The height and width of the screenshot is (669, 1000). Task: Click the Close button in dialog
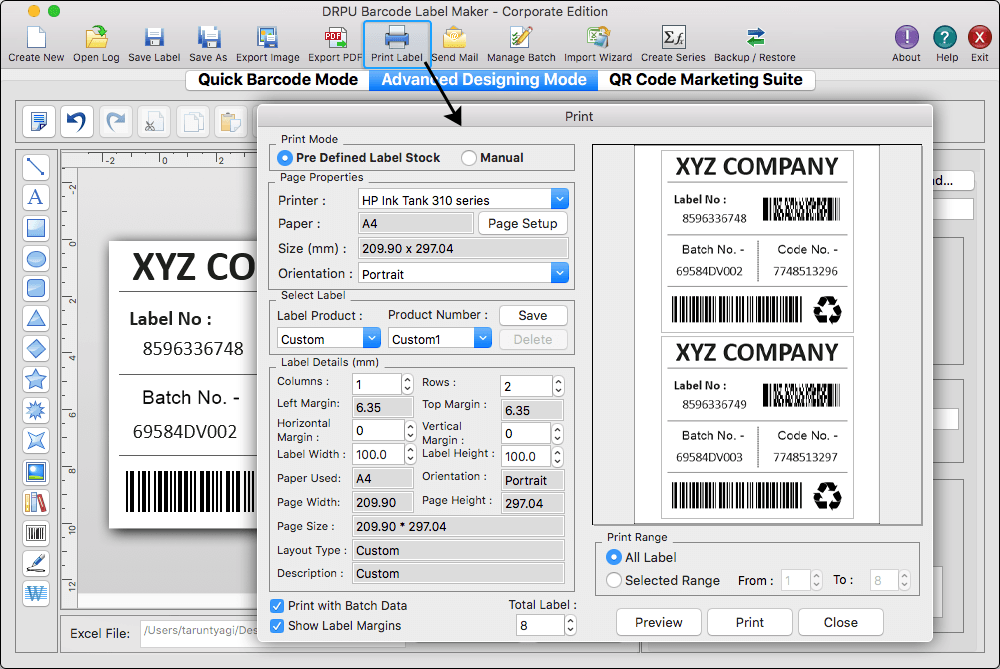click(840, 622)
